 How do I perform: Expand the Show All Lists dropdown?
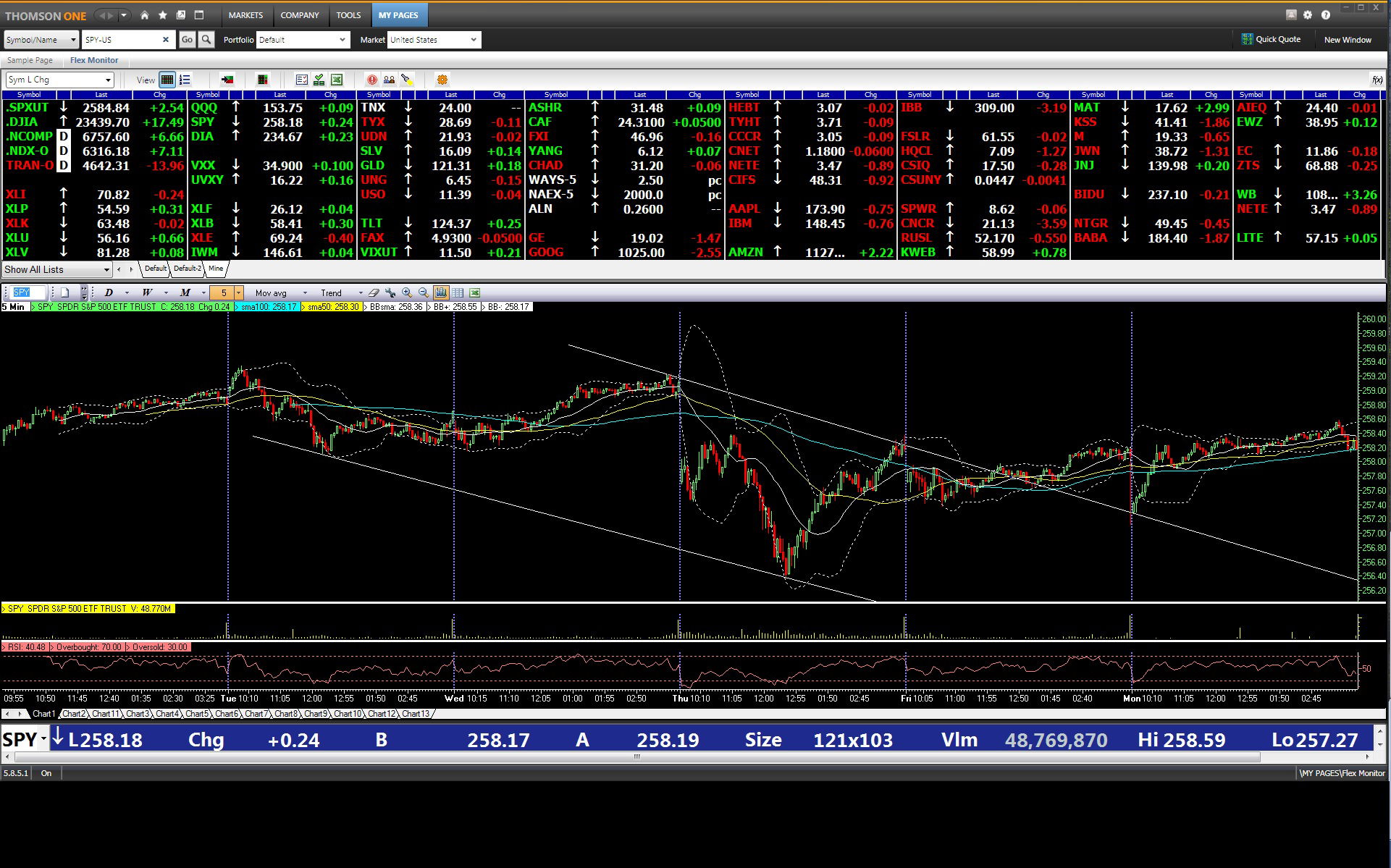pyautogui.click(x=56, y=269)
